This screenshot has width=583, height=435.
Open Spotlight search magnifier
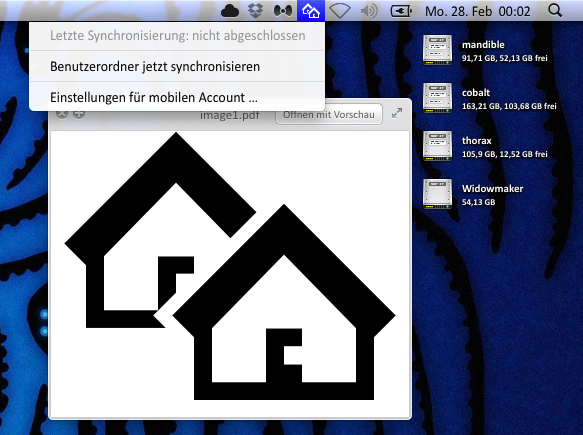point(555,10)
